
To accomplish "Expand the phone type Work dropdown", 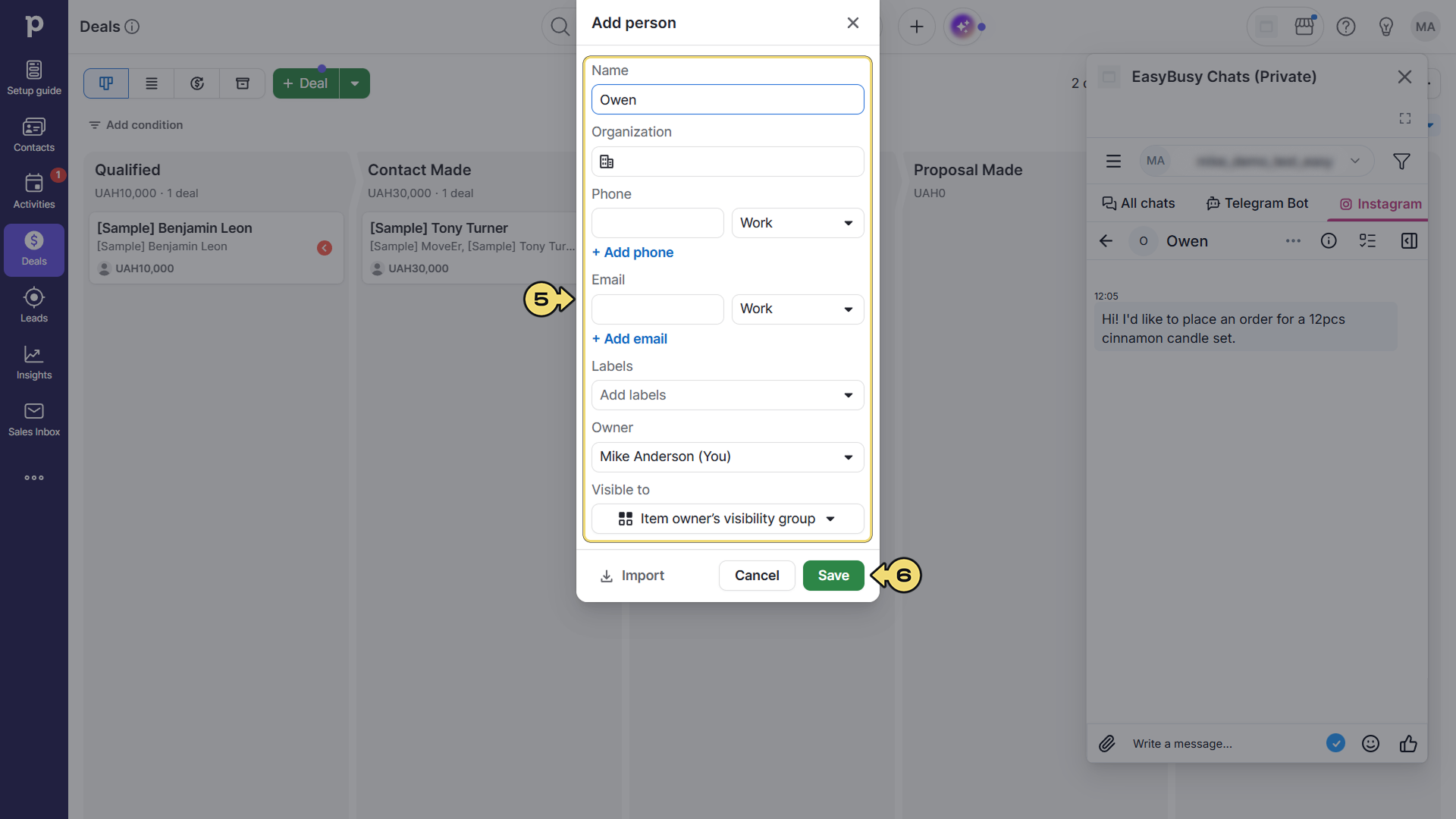I will [x=798, y=223].
